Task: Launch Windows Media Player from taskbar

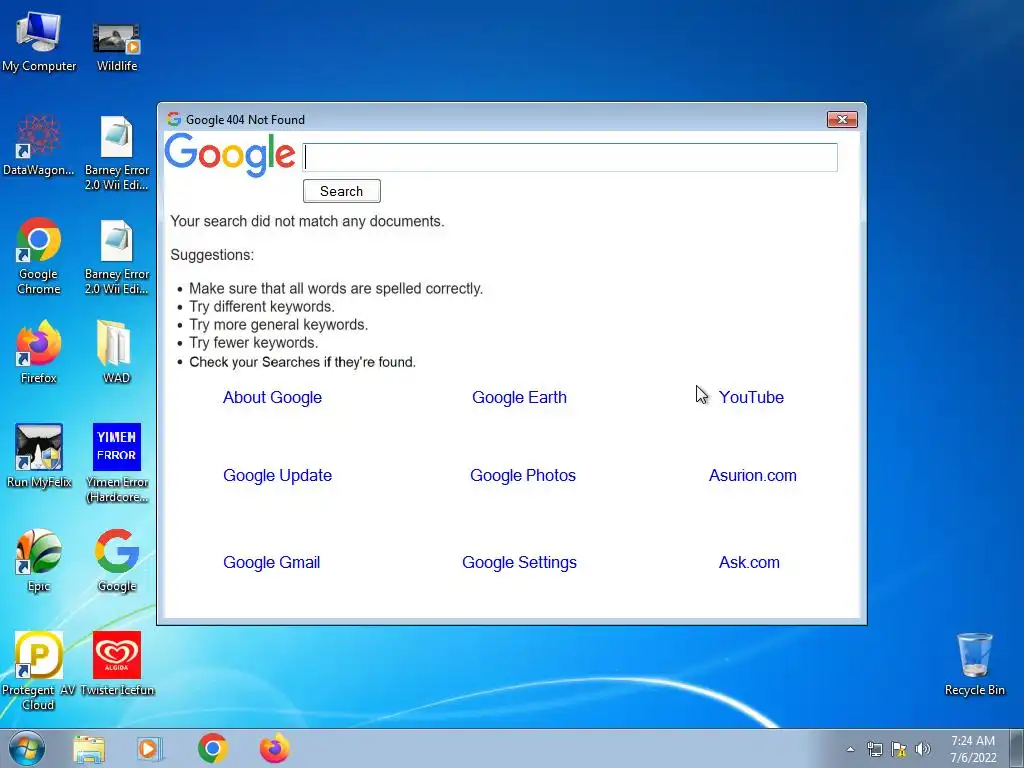Action: 150,749
